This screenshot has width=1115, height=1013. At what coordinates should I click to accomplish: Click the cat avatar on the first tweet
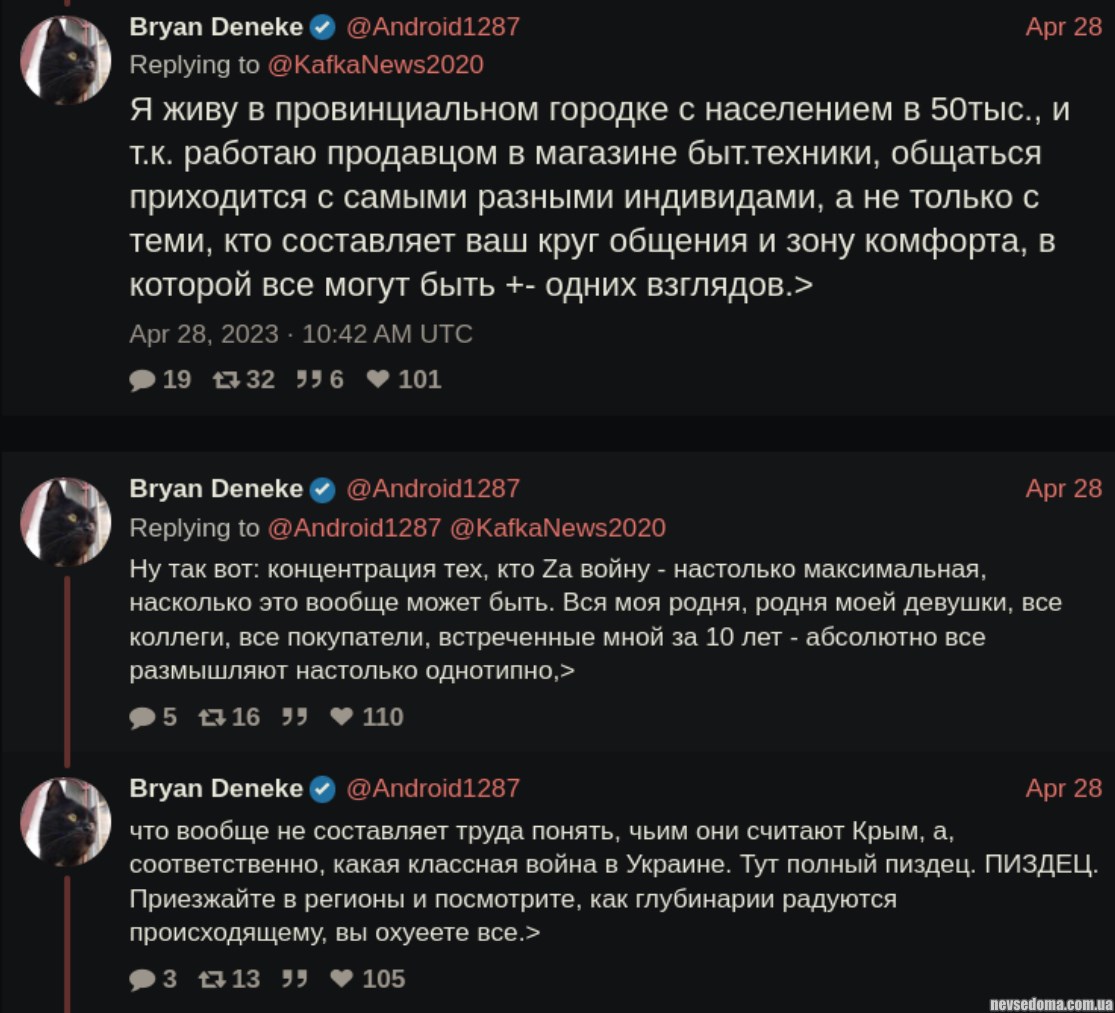pyautogui.click(x=67, y=61)
